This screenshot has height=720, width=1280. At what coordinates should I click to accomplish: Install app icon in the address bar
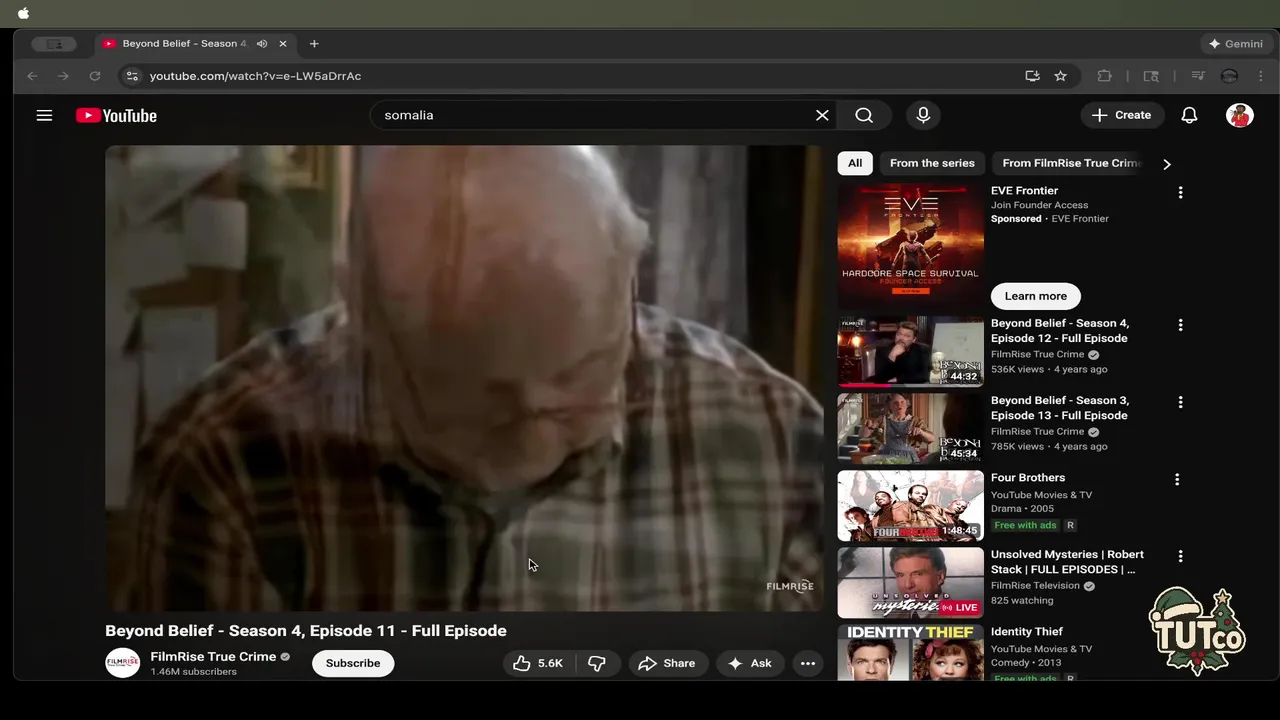1032,76
